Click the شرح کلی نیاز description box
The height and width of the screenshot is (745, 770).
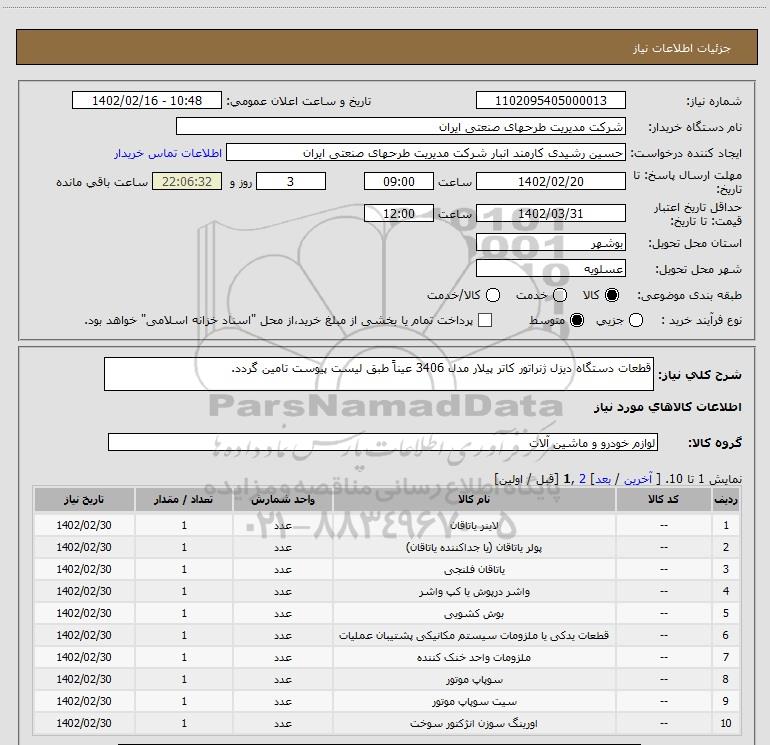tap(379, 374)
